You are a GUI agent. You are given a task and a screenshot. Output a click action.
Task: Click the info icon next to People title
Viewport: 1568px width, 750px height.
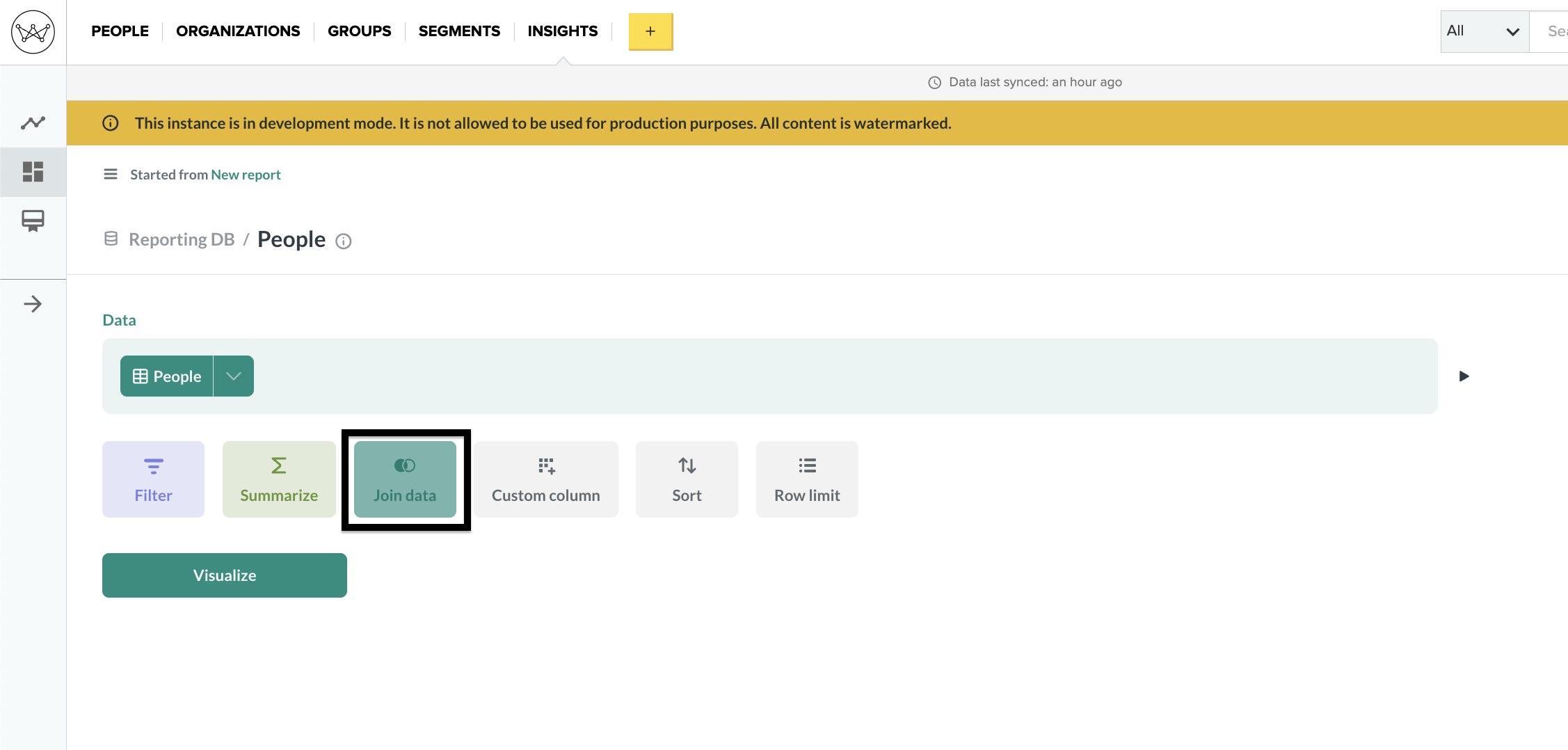(344, 241)
